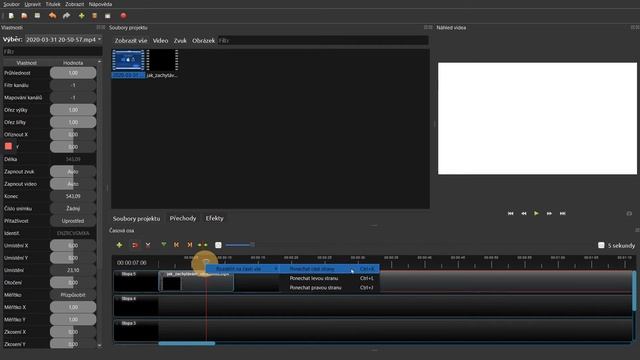Click the red Export Video icon
Screen dimensions: 640x360
pyautogui.click(x=123, y=16)
